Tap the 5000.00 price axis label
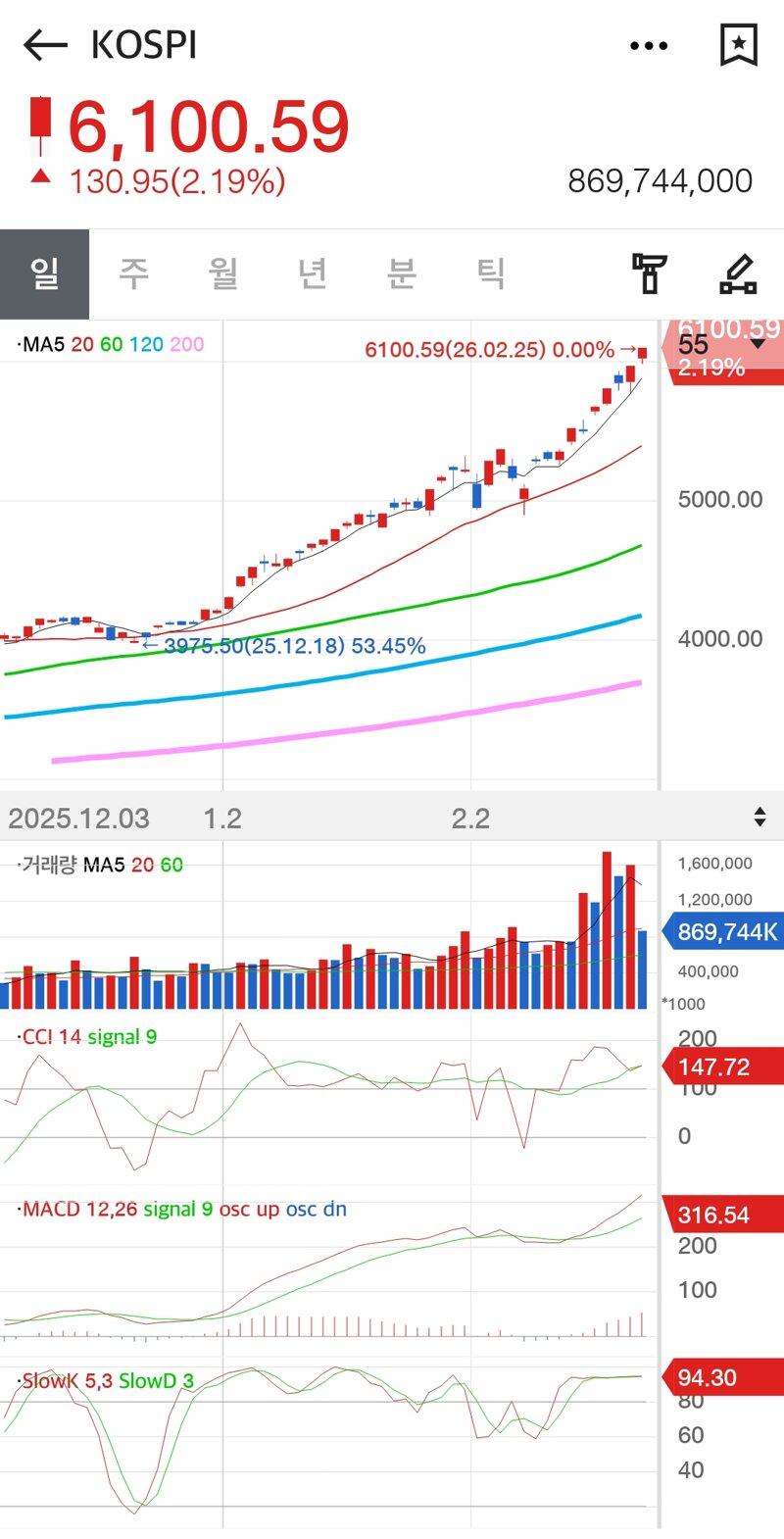The image size is (784, 1539). 720,500
